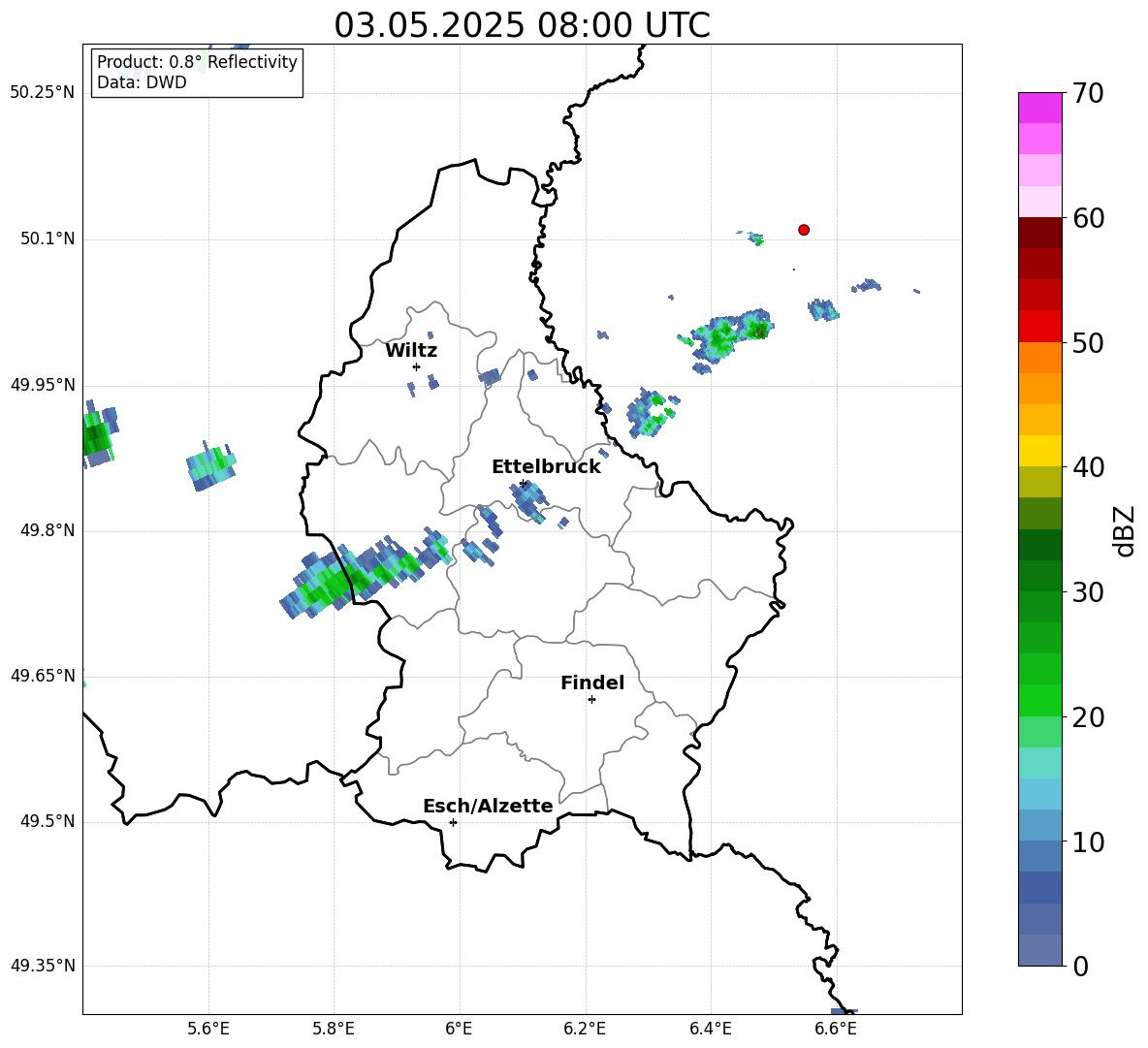Click the 49.8°N latitude label
Viewport: 1148px width, 1048px height.
pos(48,530)
